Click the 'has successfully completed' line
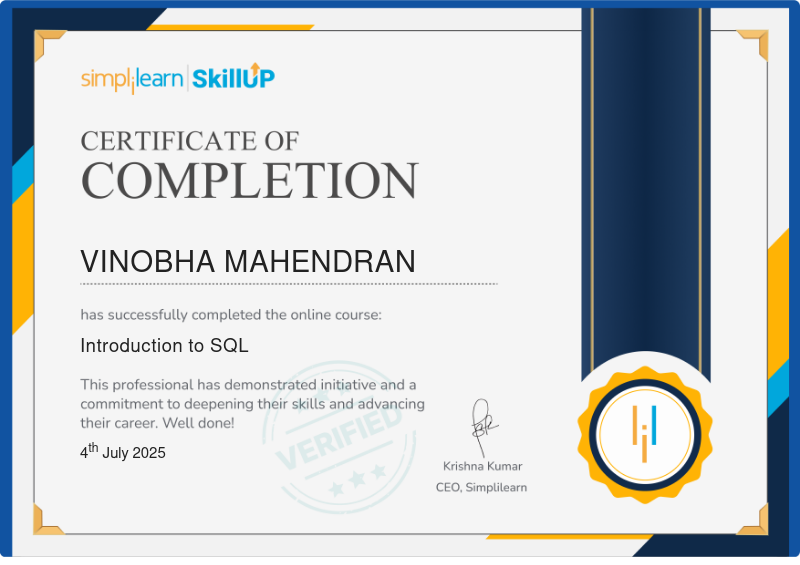The width and height of the screenshot is (800, 565). tap(231, 315)
